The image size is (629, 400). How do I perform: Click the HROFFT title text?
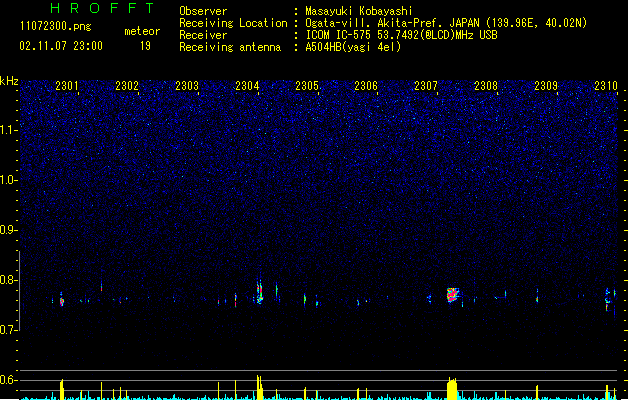click(x=103, y=8)
